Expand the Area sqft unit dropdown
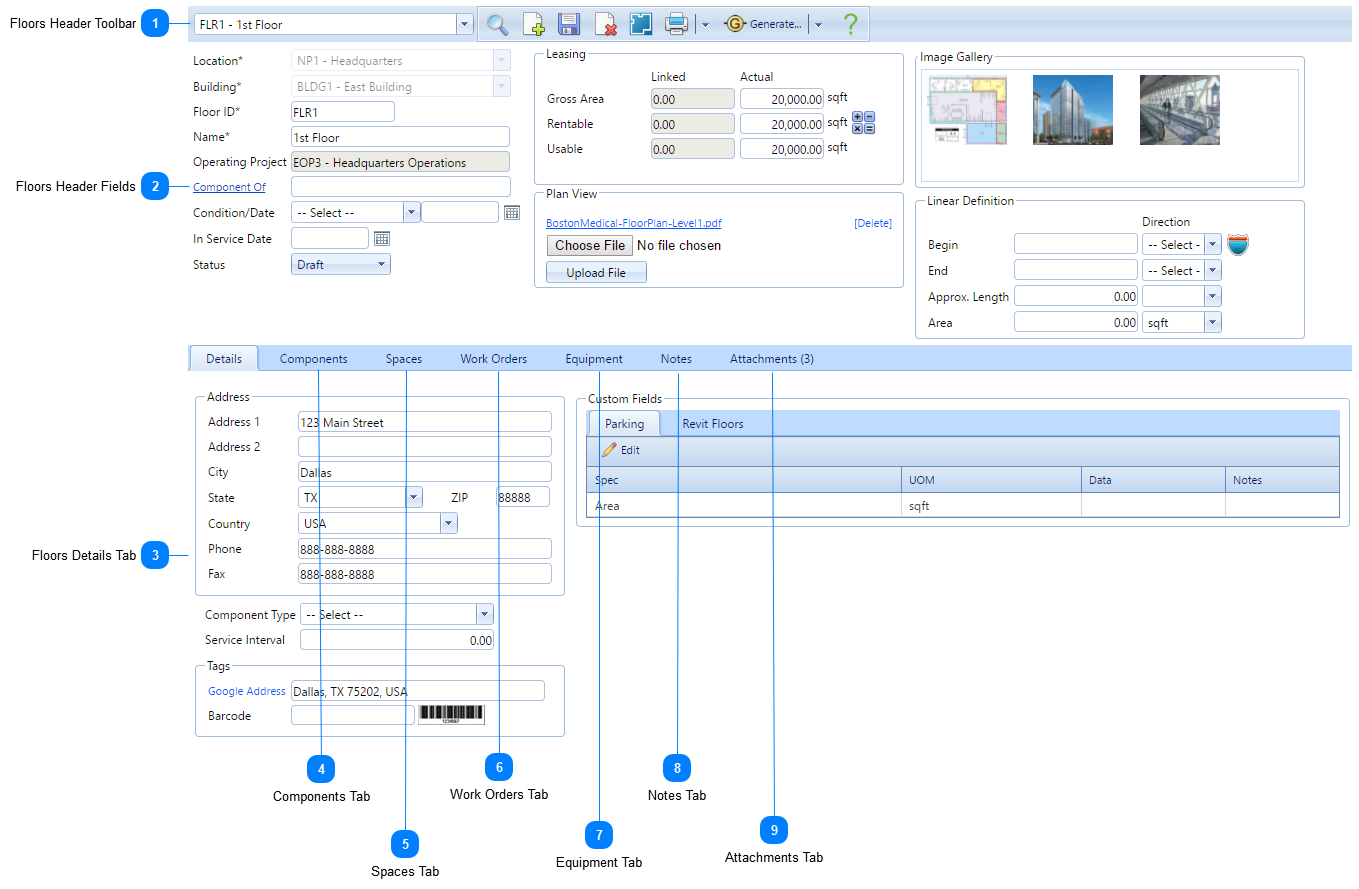The image size is (1359, 889). (x=1213, y=323)
